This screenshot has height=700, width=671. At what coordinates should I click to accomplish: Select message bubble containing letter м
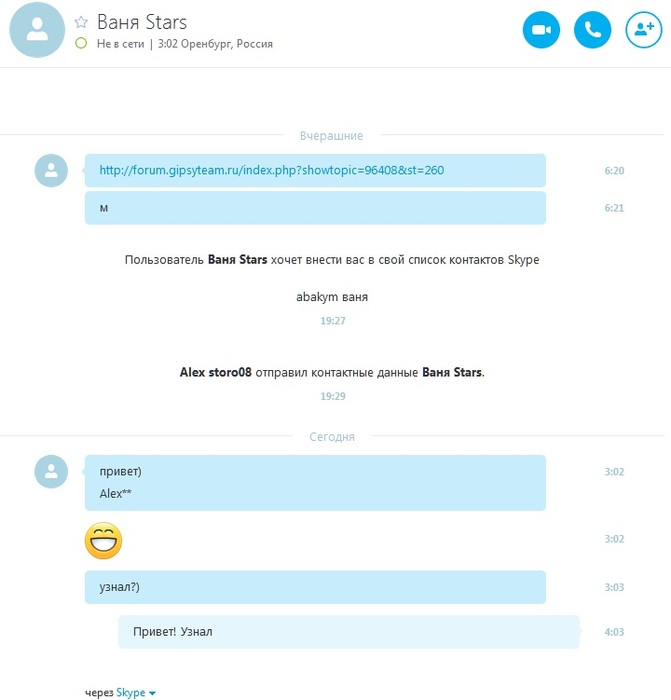point(315,208)
